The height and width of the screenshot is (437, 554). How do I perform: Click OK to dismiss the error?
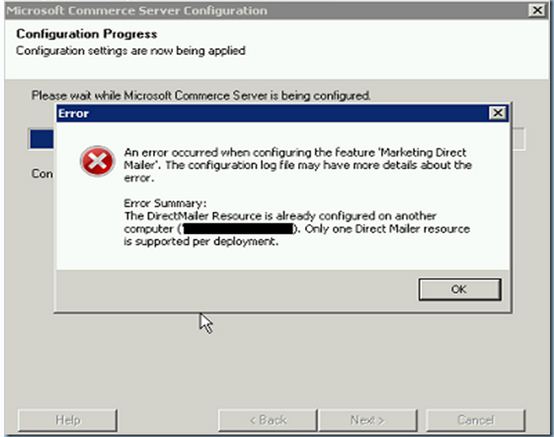tap(460, 289)
